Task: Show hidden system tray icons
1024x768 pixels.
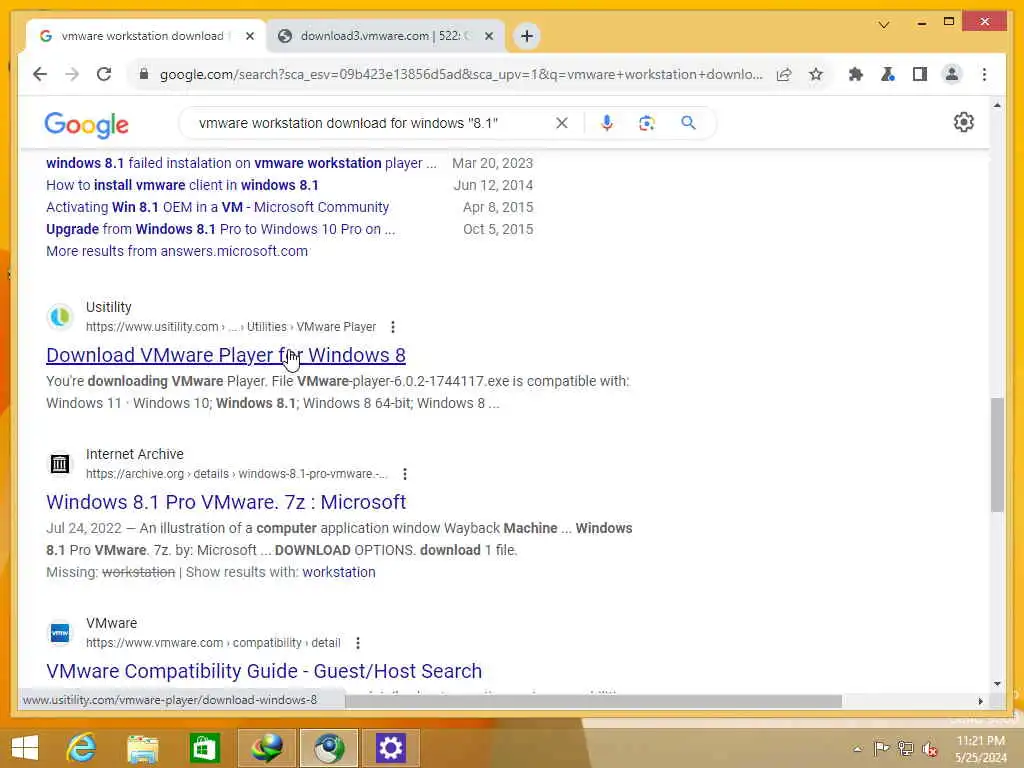Action: point(857,749)
